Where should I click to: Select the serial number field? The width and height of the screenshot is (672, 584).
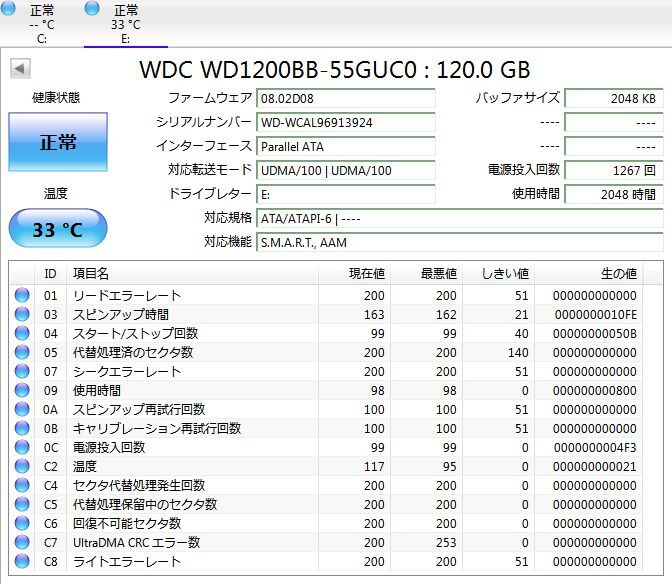tap(346, 122)
